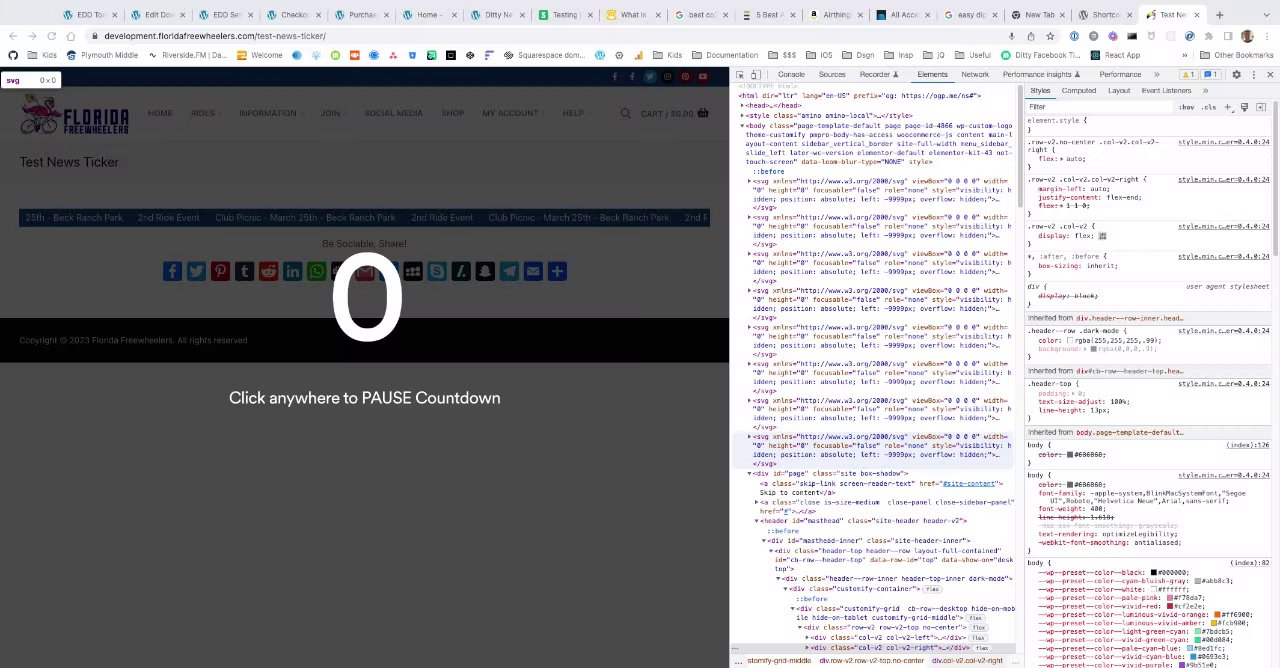Open DevTools settings gear
Viewport: 1280px width, 668px height.
click(1236, 75)
